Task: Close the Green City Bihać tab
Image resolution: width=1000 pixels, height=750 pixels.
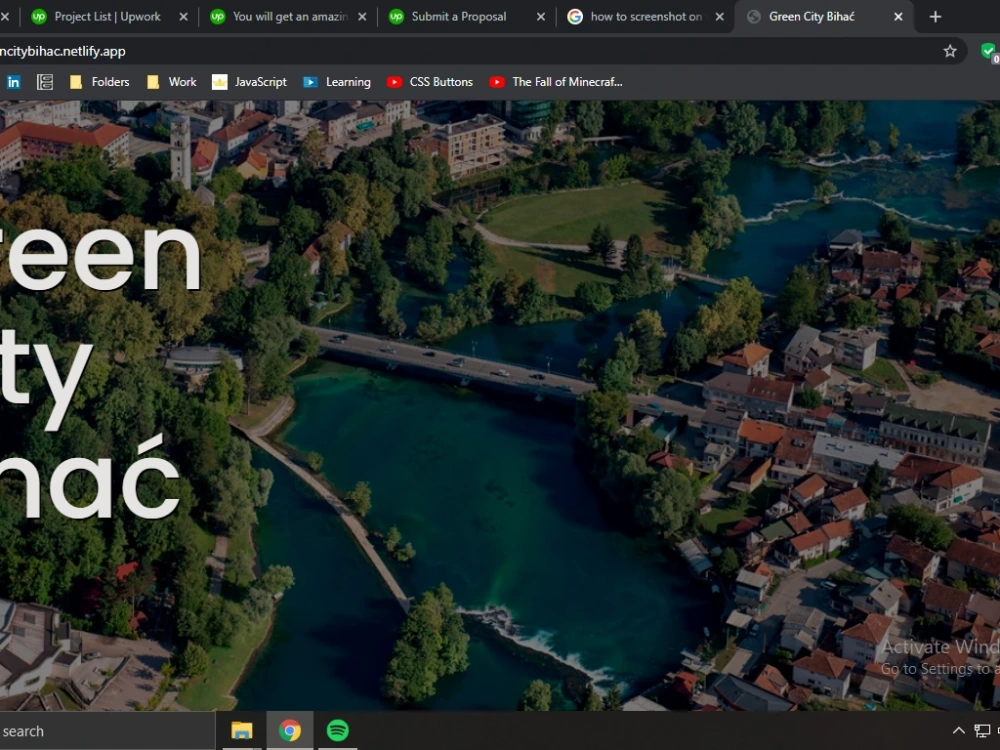Action: pyautogui.click(x=898, y=17)
